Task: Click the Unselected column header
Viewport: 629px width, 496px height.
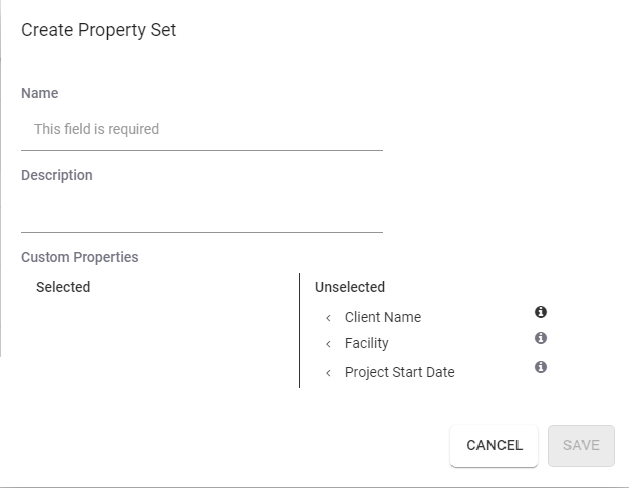Action: point(349,287)
